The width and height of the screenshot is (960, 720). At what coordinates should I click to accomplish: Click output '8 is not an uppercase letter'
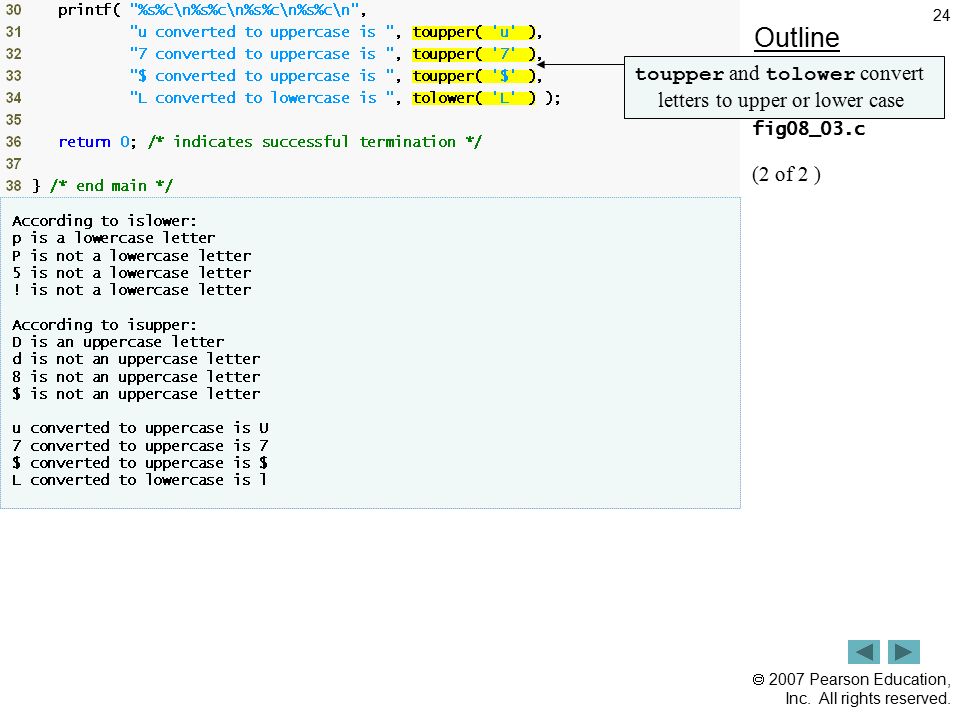click(136, 377)
